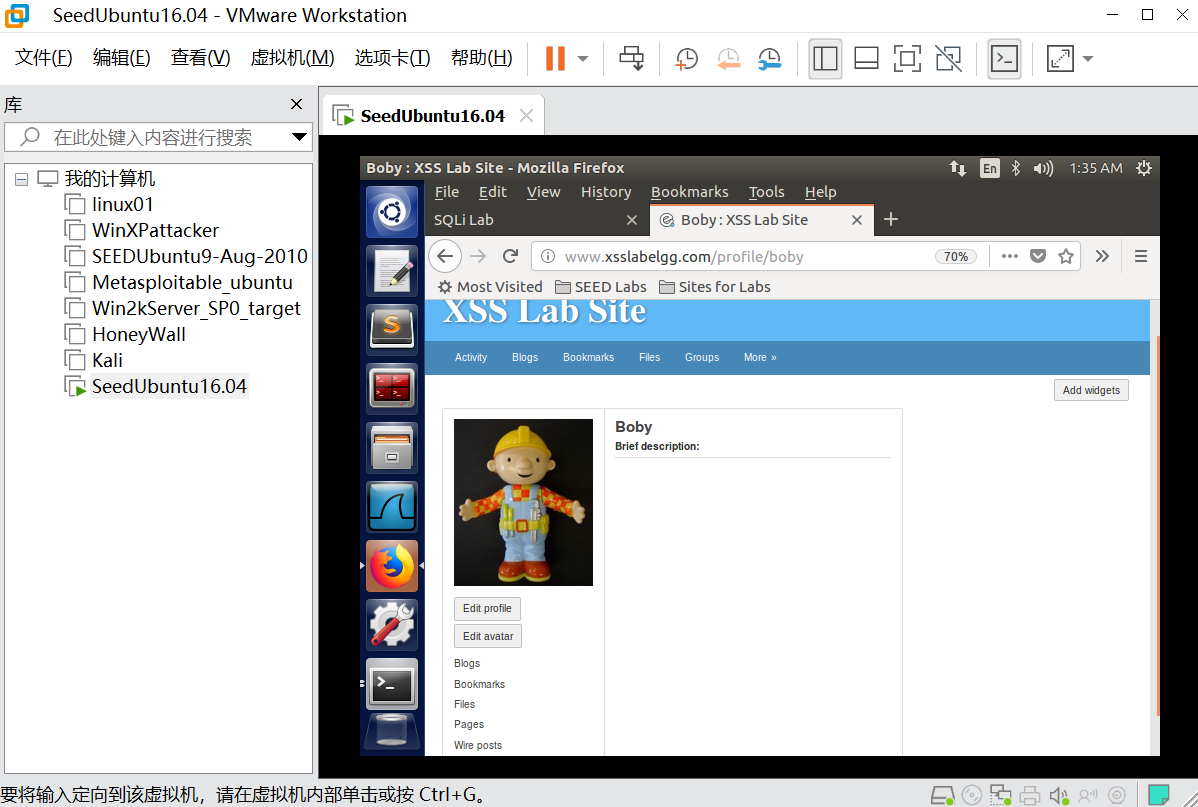Image resolution: width=1198 pixels, height=807 pixels.
Task: Open the snapshot manager icon
Action: point(769,58)
